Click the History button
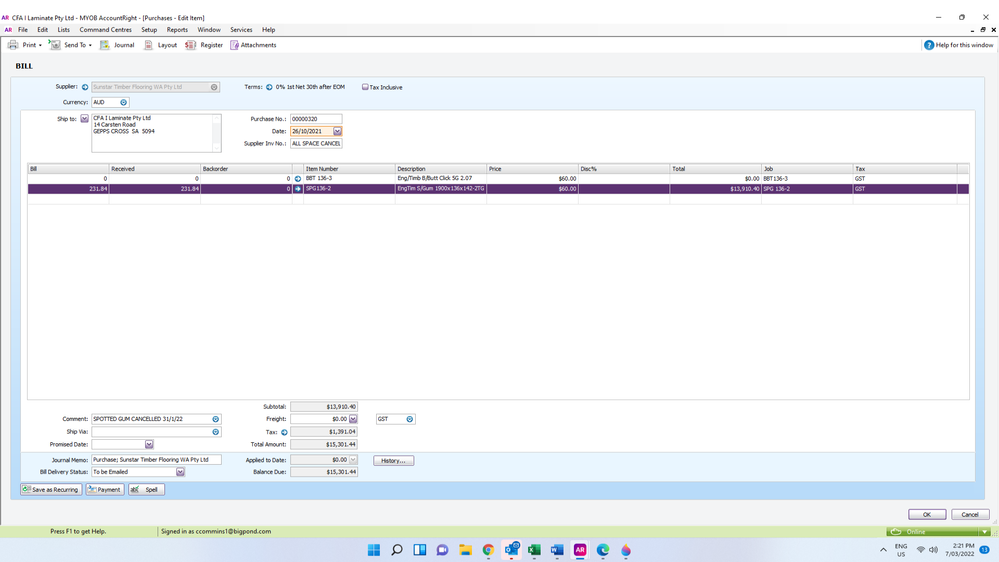The image size is (999, 562). point(393,461)
